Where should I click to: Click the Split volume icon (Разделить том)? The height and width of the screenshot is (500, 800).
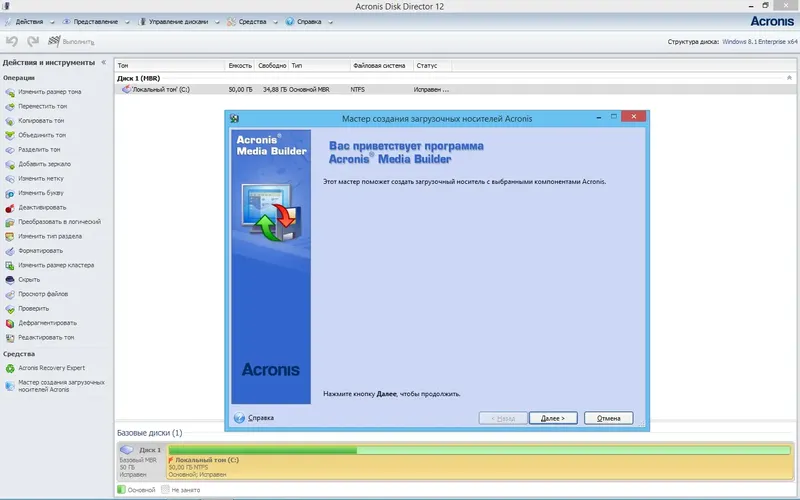click(10, 150)
